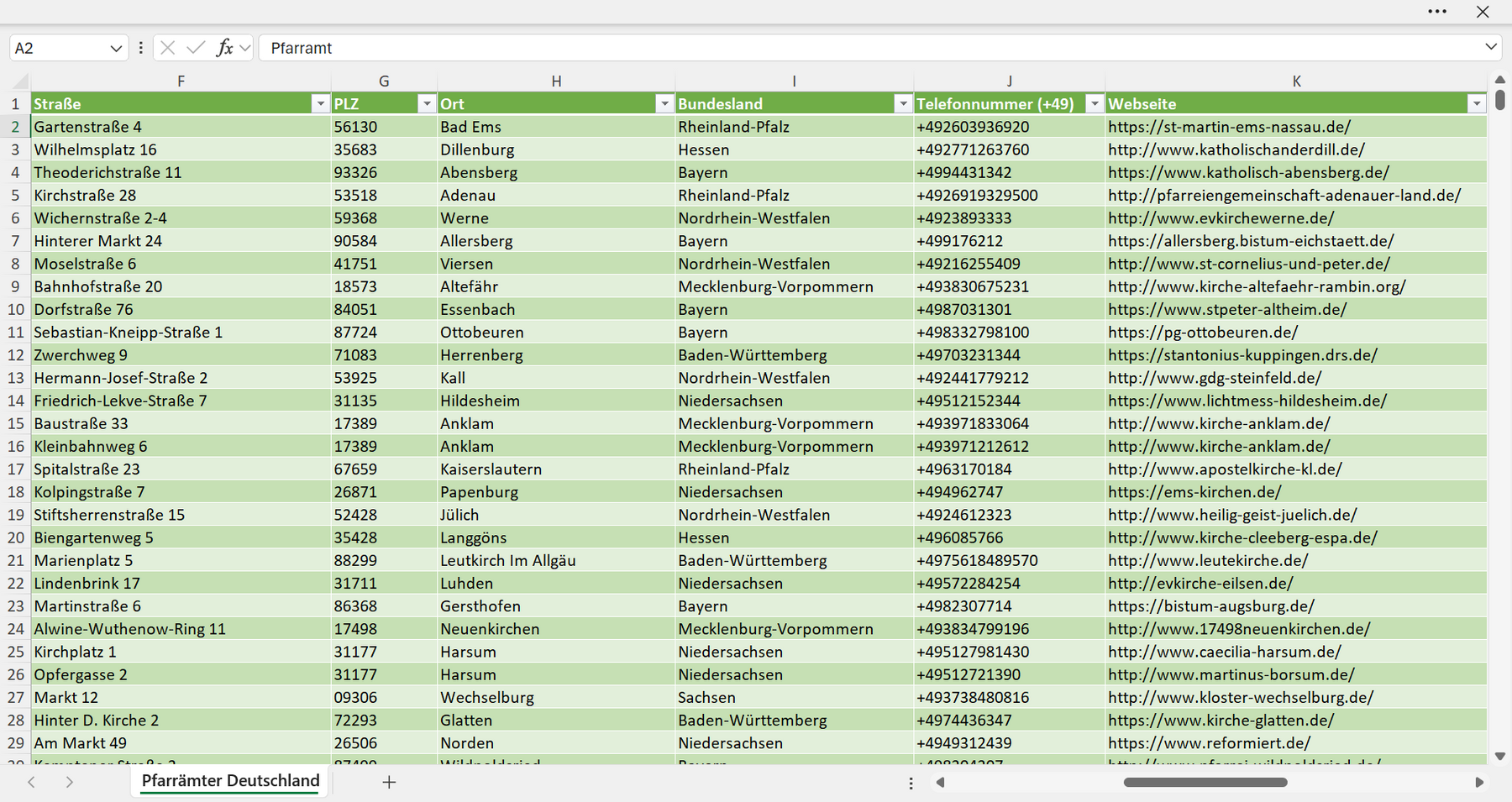
Task: Cancel the formula bar entry X icon
Action: tap(168, 48)
